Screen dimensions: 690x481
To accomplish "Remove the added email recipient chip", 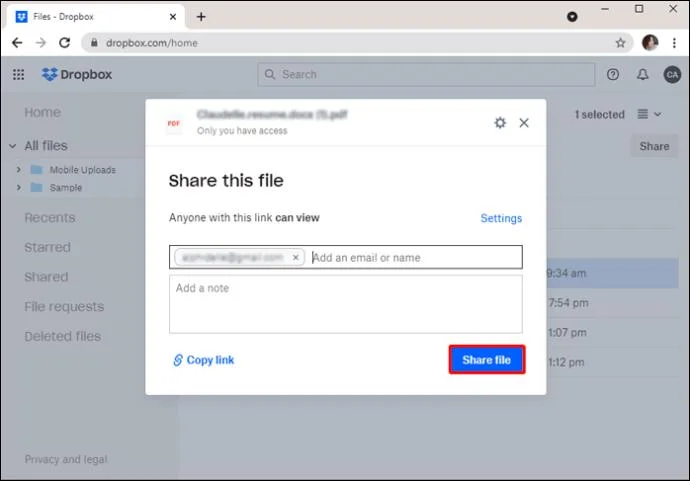I will click(296, 257).
